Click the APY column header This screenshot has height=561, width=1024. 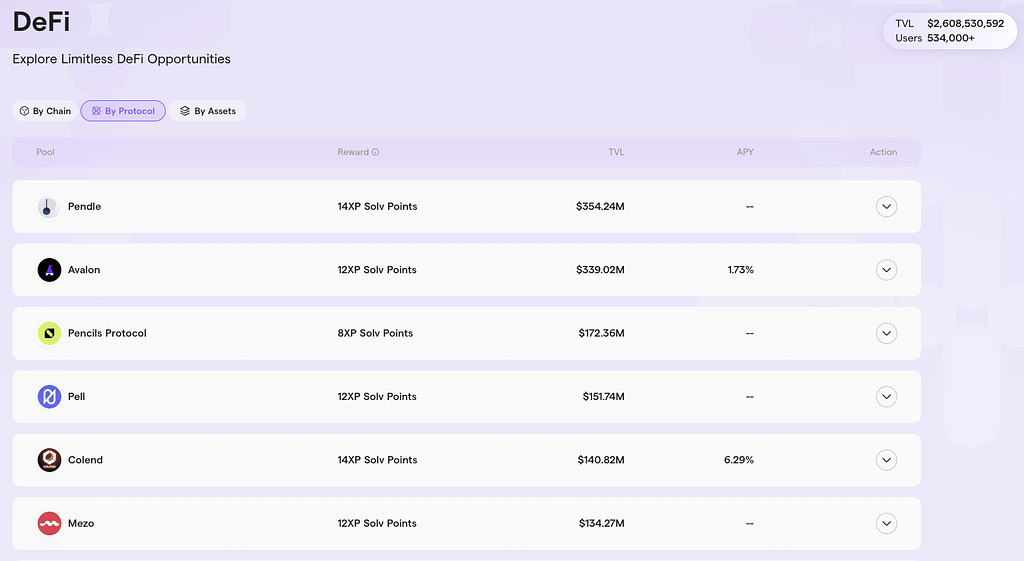(744, 152)
